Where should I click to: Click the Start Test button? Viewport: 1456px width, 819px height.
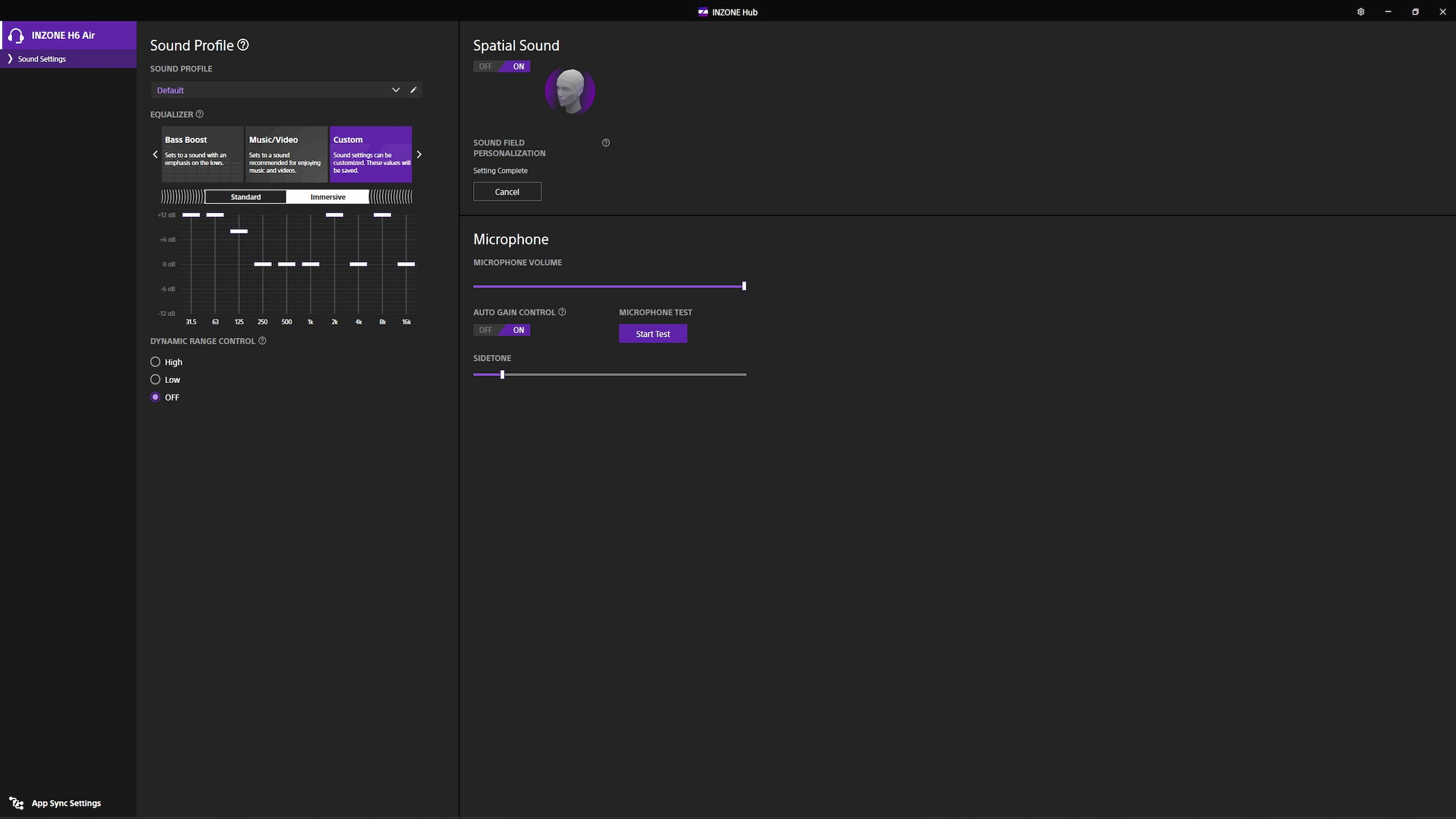tap(653, 334)
